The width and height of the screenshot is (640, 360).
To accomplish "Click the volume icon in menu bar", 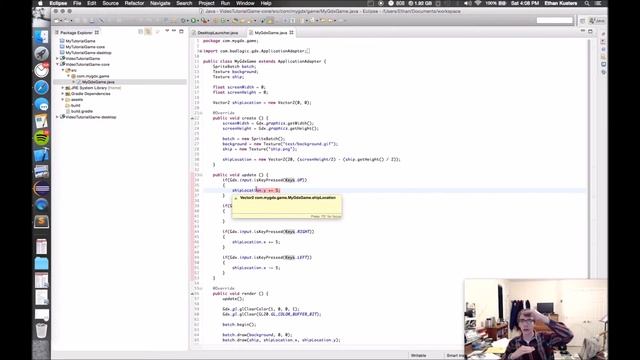I will pyautogui.click(x=468, y=3).
